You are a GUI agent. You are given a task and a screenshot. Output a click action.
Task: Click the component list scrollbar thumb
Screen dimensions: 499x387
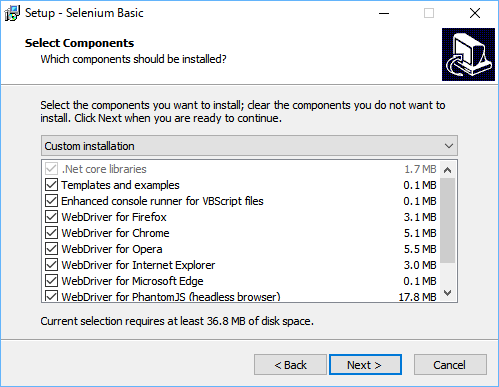pyautogui.click(x=448, y=220)
